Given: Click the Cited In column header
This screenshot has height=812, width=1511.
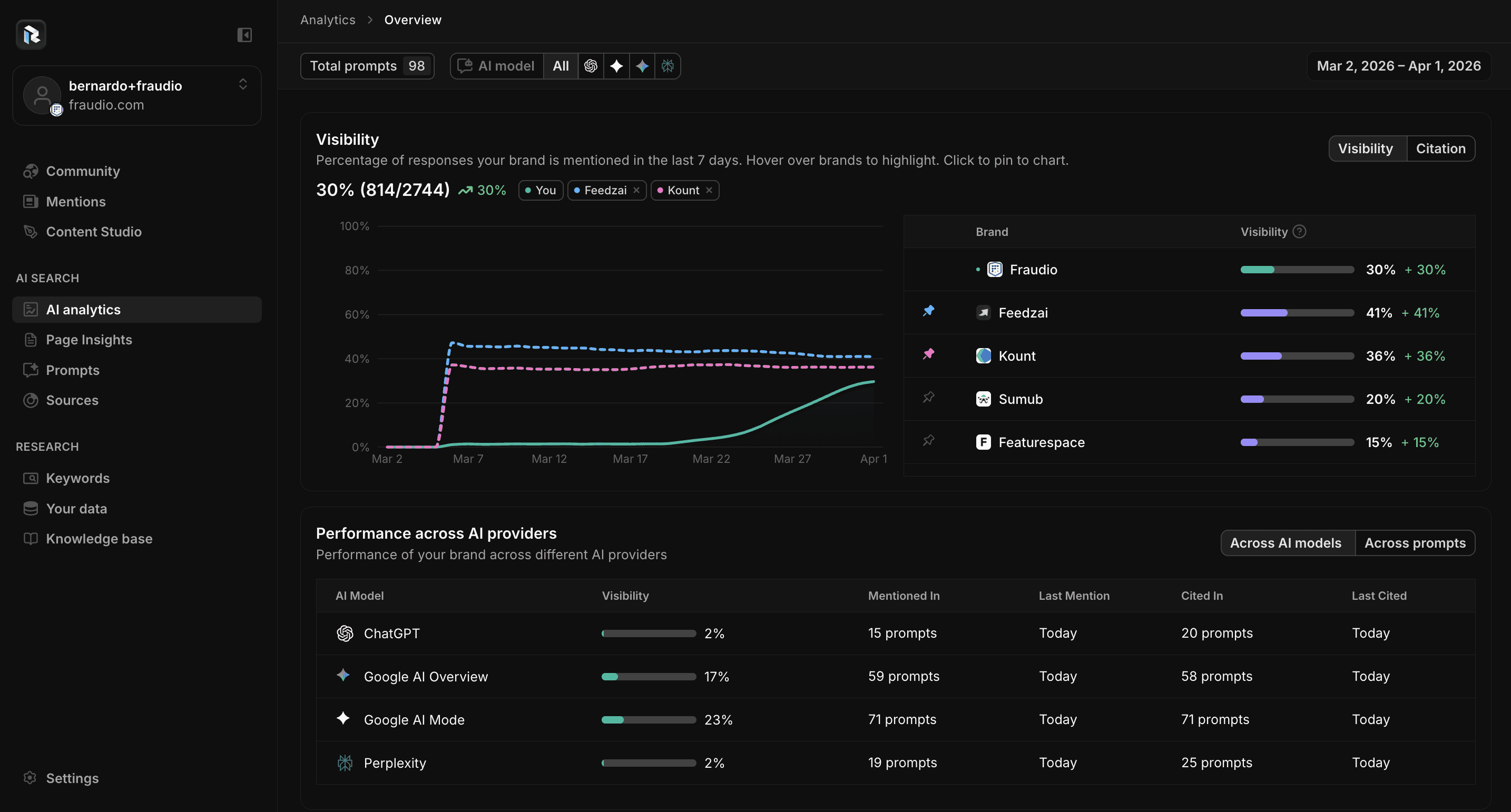Looking at the screenshot, I should 1202,596.
